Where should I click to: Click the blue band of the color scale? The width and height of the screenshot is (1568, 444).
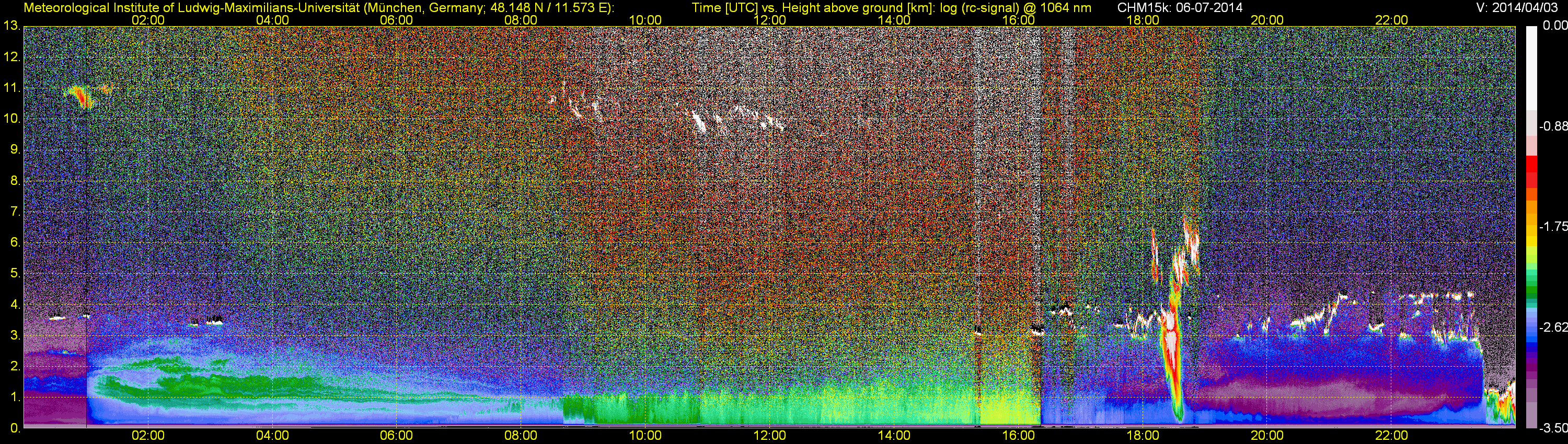point(1531,344)
